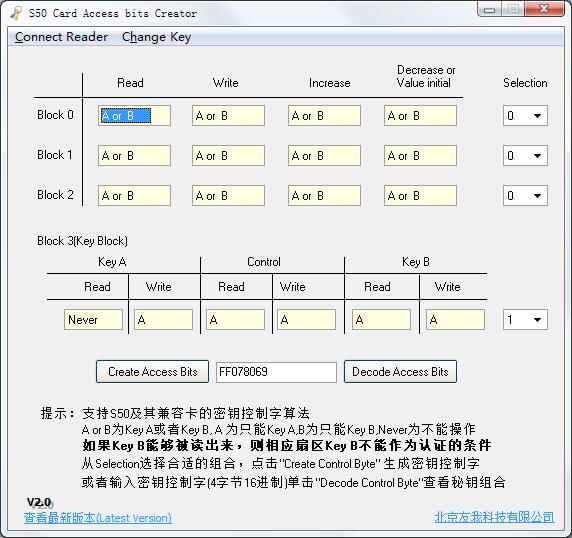Click the Block 3(Key Block) label
The width and height of the screenshot is (572, 538).
click(82, 241)
